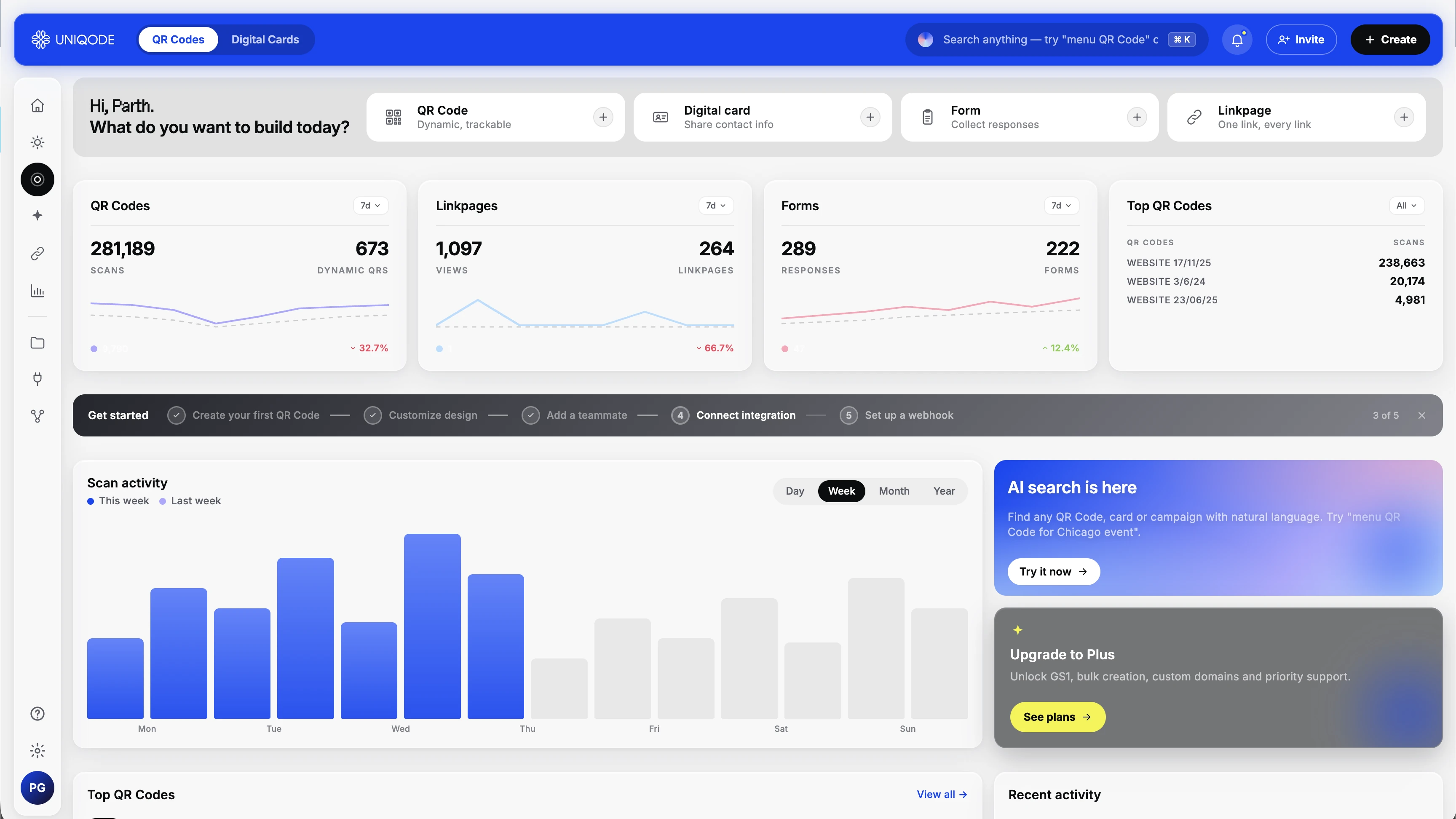This screenshot has width=1456, height=819.
Task: Select the Month range in Scan activity
Action: tap(894, 491)
